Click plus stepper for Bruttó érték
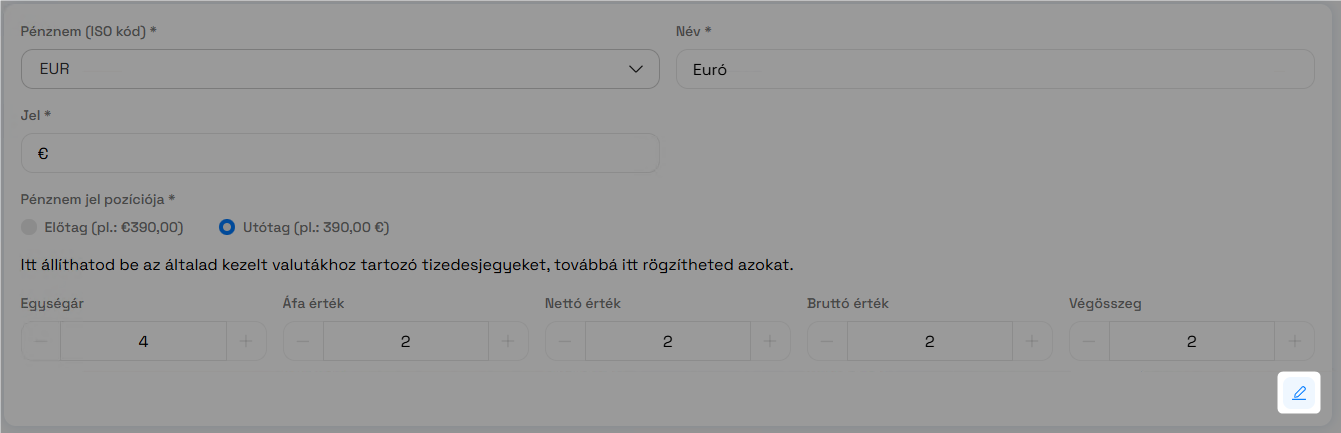This screenshot has width=1341, height=433. 1032,341
